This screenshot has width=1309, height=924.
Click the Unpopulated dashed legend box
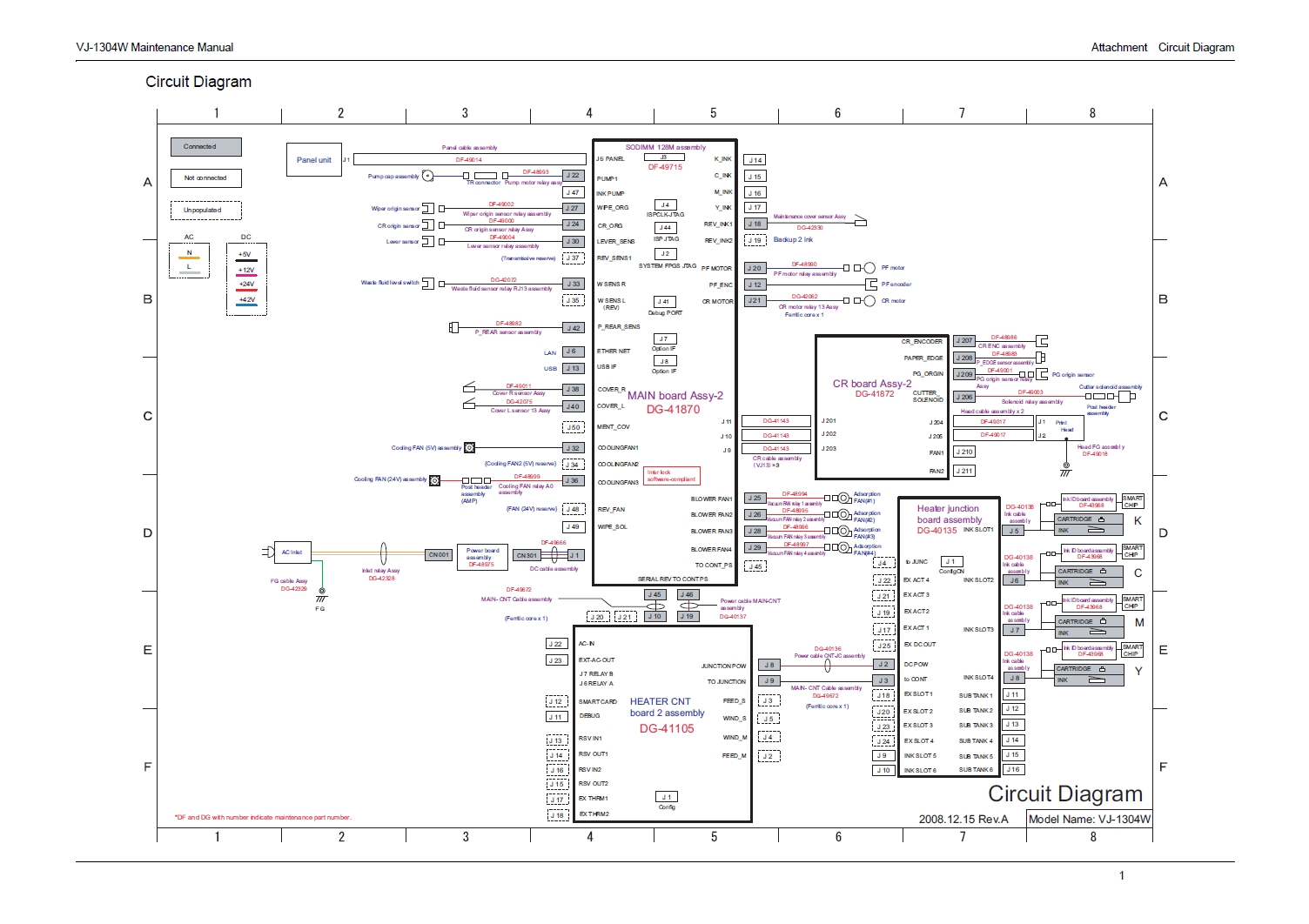point(205,211)
